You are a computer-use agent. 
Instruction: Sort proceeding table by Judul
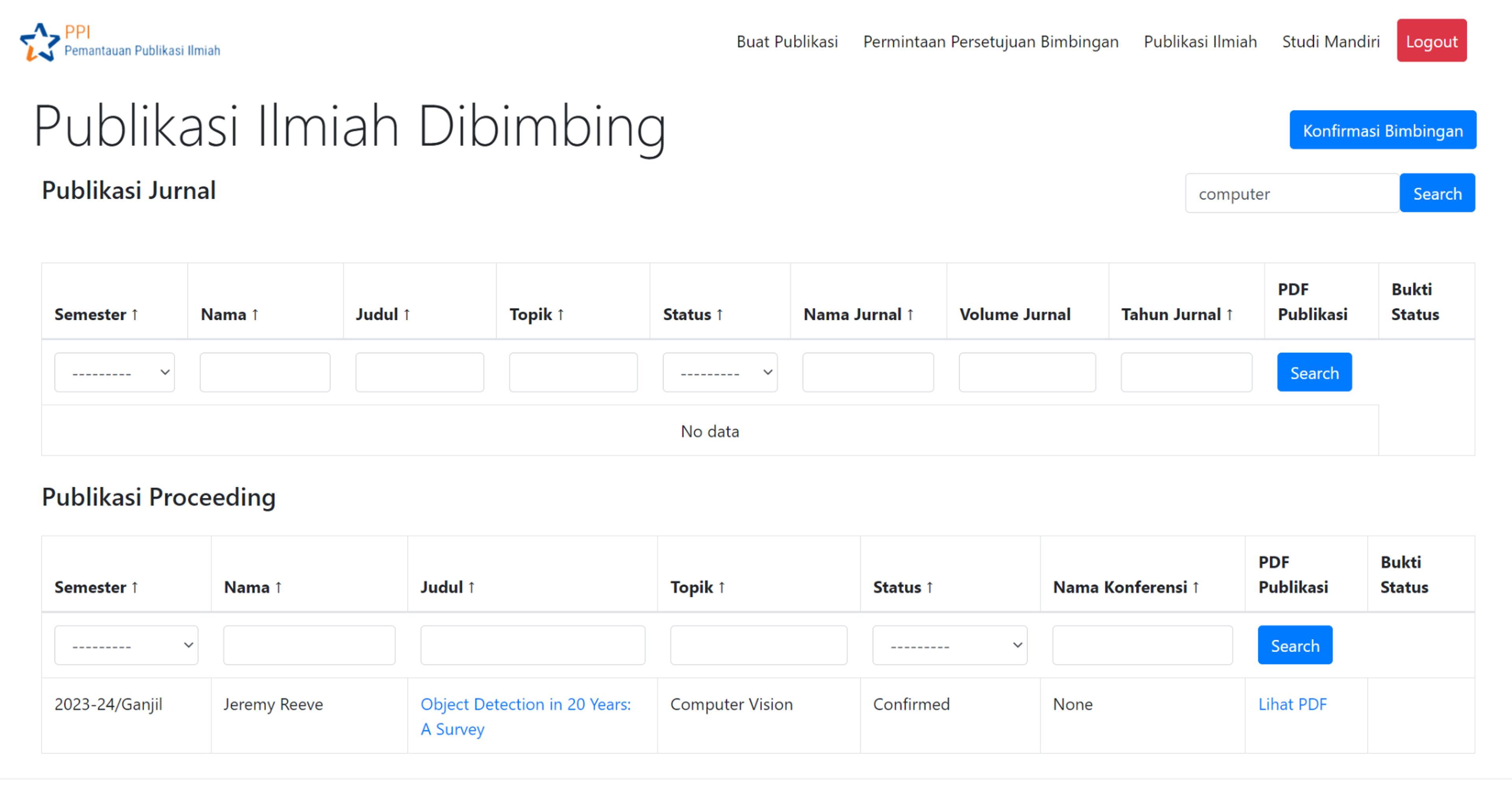click(x=447, y=587)
